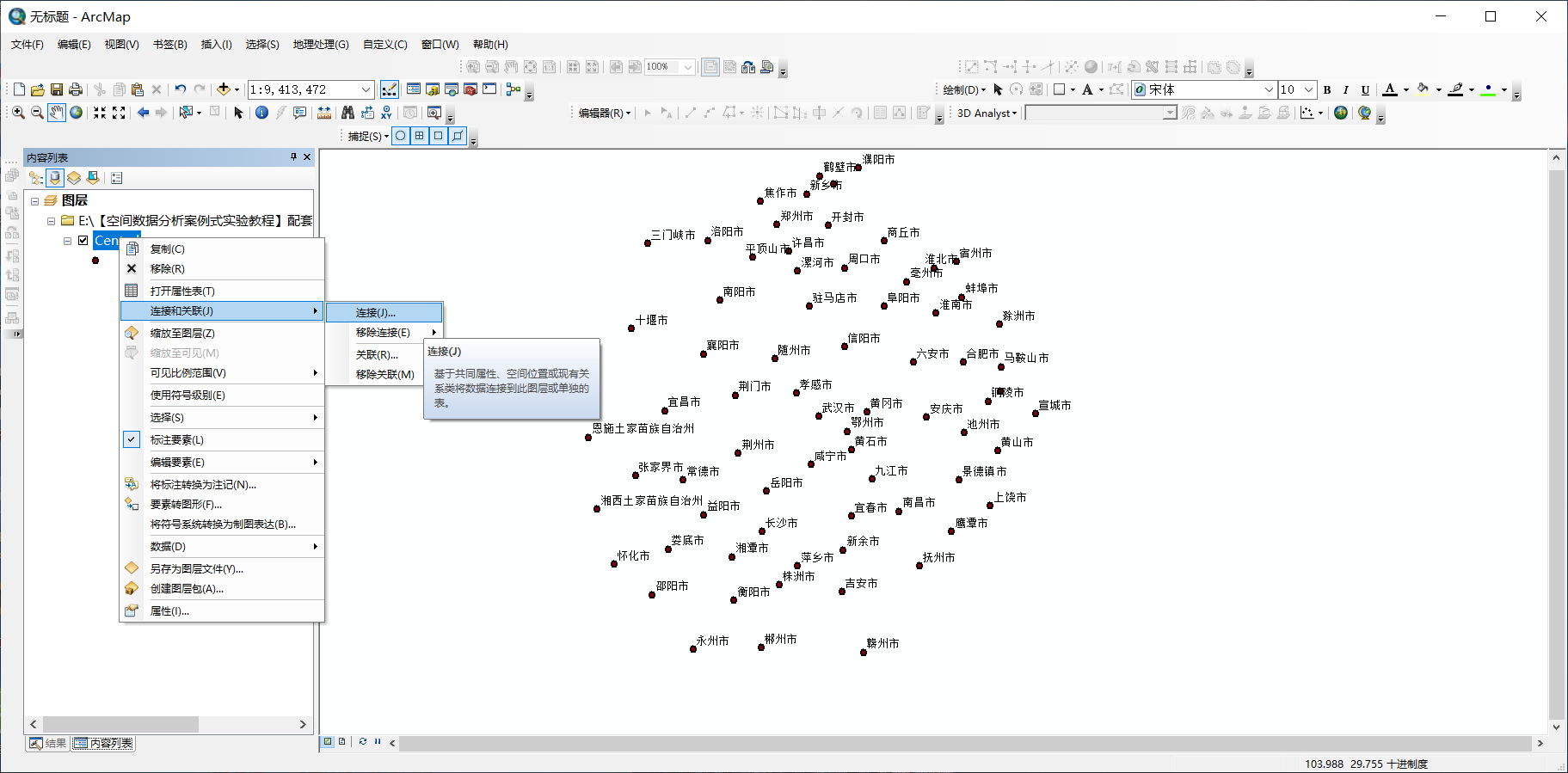This screenshot has width=1568, height=773.
Task: Toggle point snapping
Action: coord(400,136)
